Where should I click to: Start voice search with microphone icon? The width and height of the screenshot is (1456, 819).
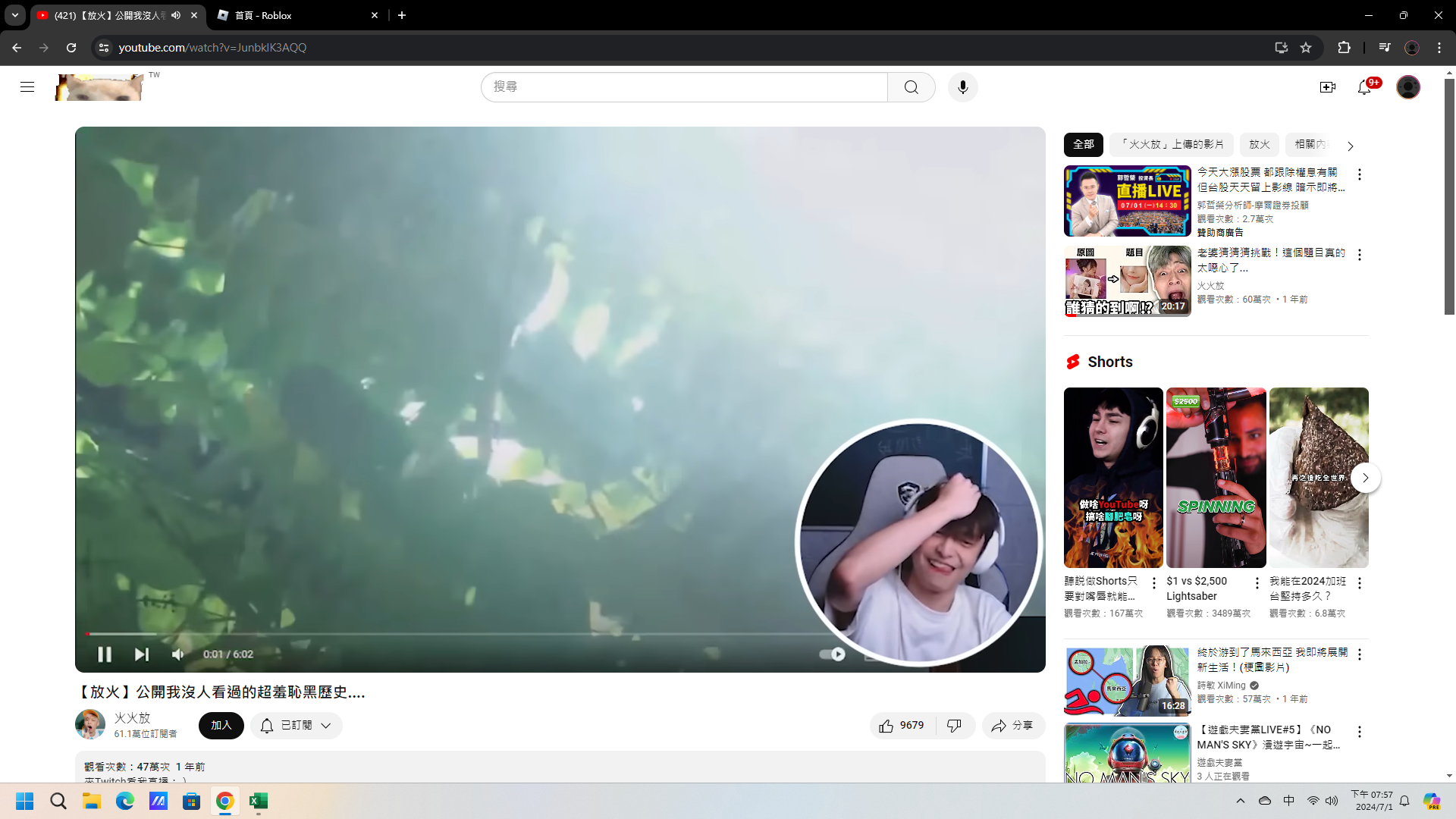pyautogui.click(x=962, y=87)
